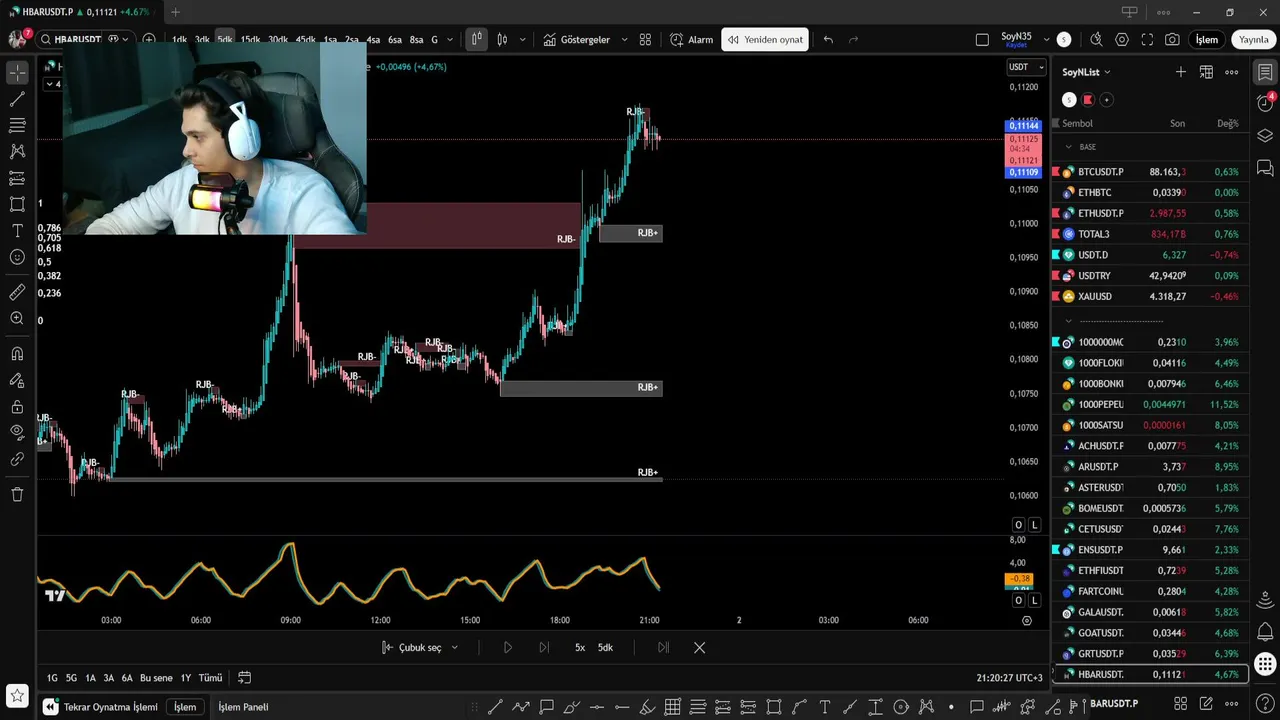Jump replay to real-time
This screenshot has height=720, width=1280.
[663, 647]
